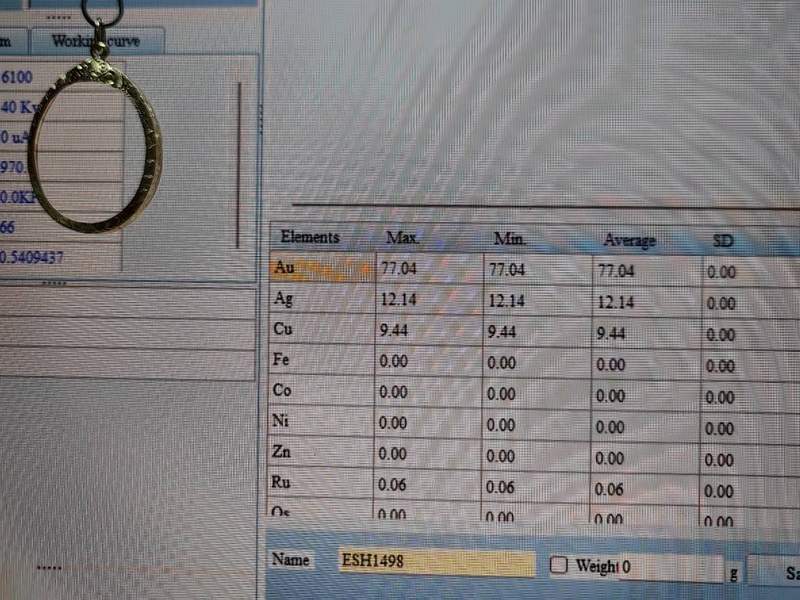800x600 pixels.
Task: Click the Elements column header
Action: point(310,238)
